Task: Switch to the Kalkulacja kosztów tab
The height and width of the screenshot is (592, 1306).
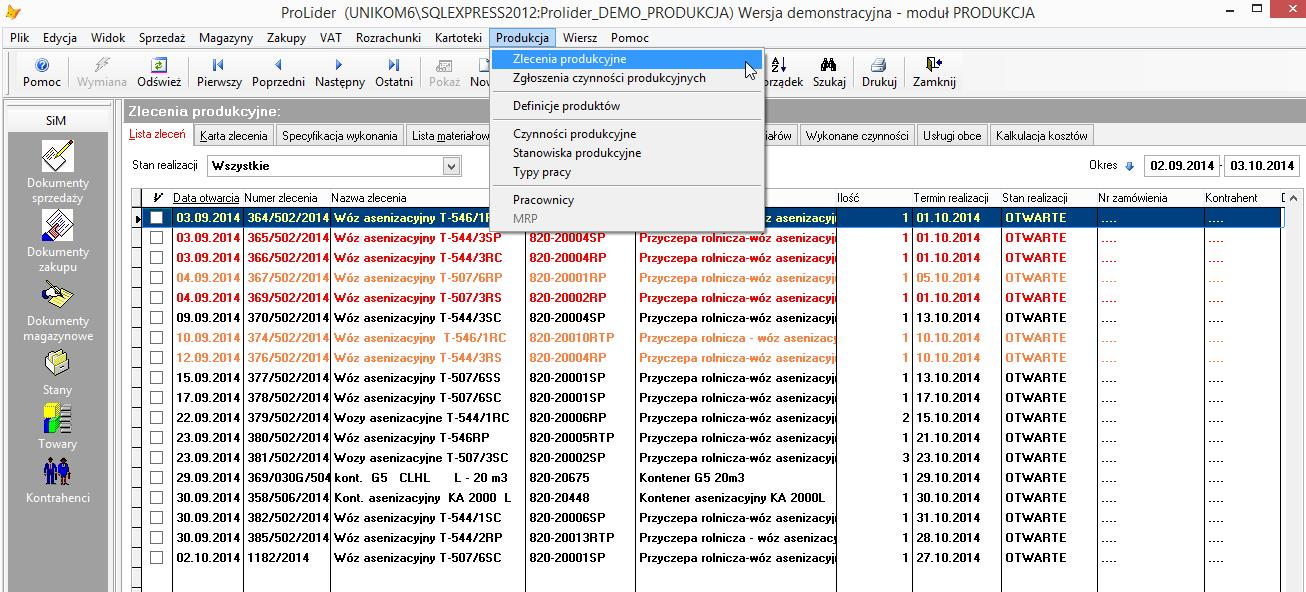Action: (1041, 136)
